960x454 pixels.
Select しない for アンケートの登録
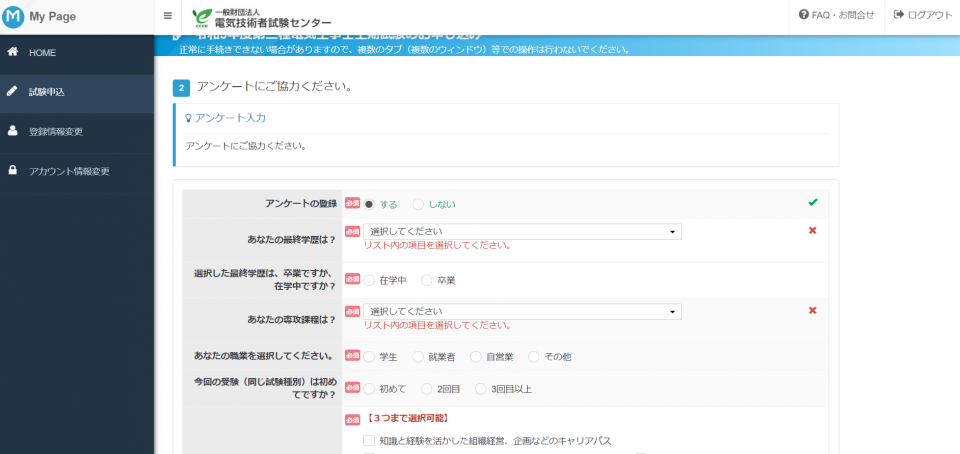pyautogui.click(x=418, y=204)
